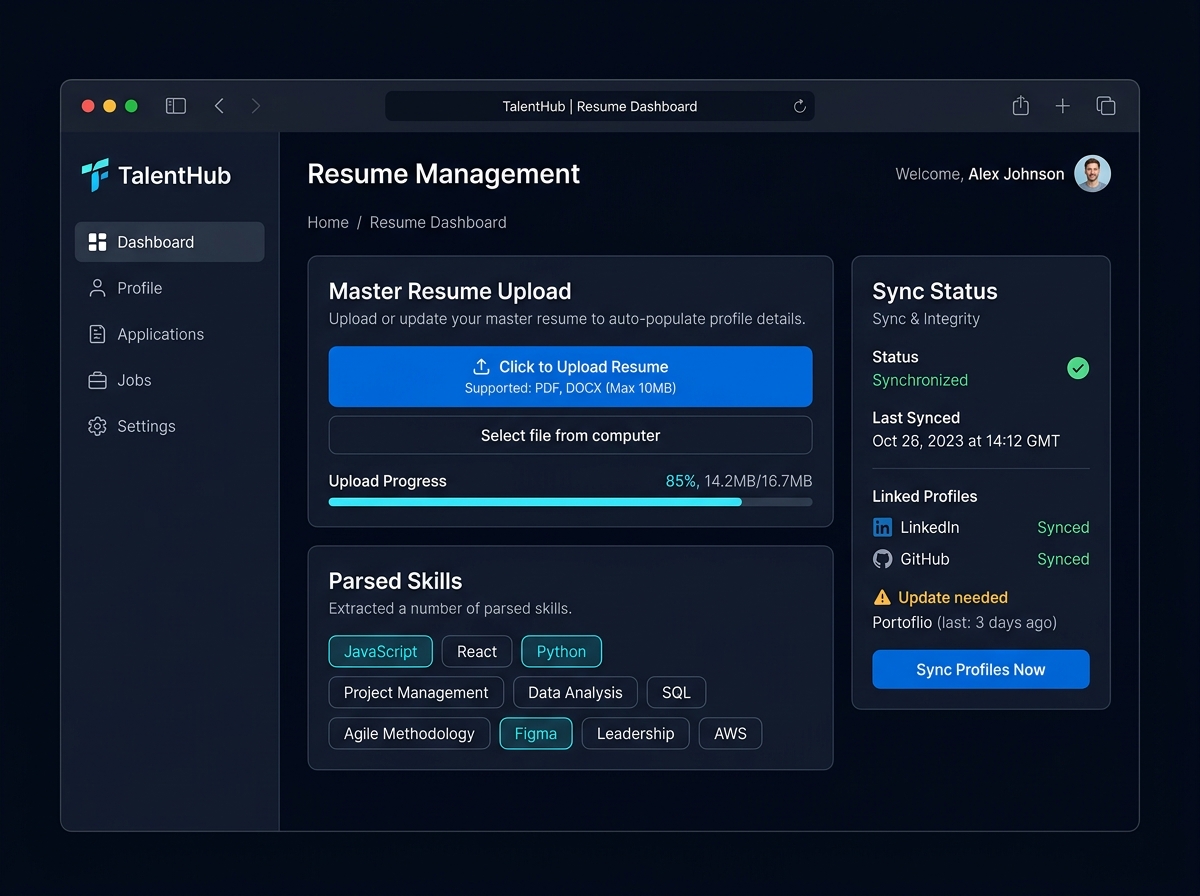The width and height of the screenshot is (1200, 896).
Task: Open a new tab with the plus icon
Action: point(1063,106)
